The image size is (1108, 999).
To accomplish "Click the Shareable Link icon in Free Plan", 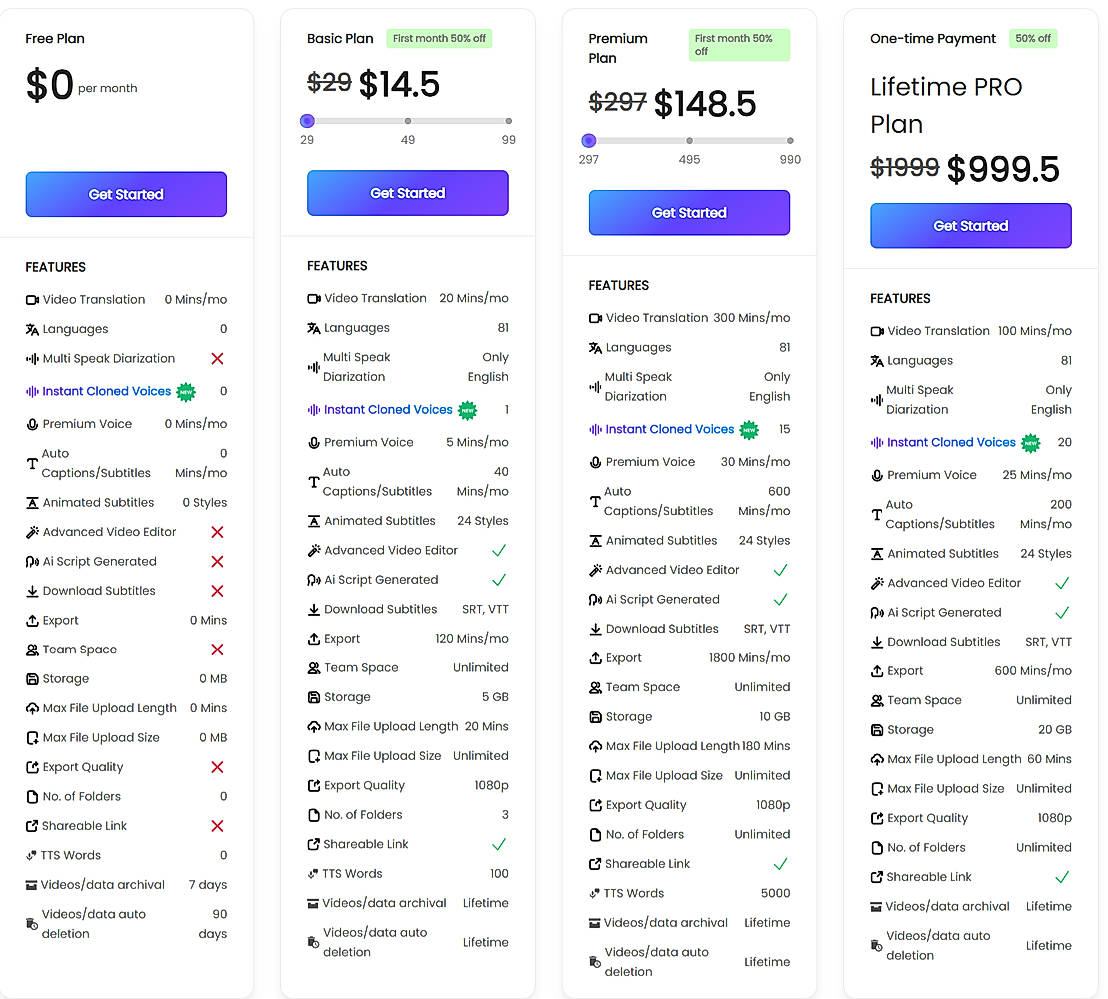I will [32, 826].
